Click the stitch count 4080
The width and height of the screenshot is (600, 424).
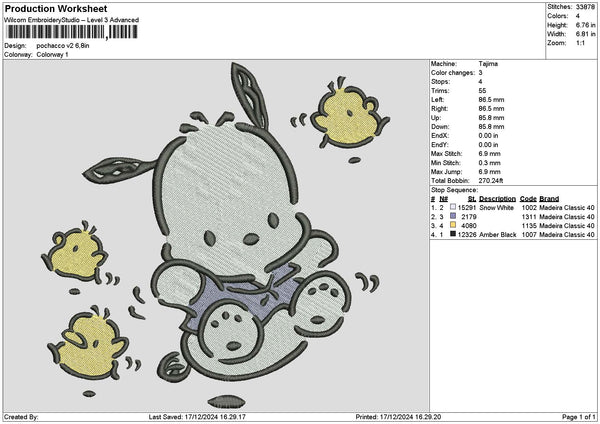(469, 226)
